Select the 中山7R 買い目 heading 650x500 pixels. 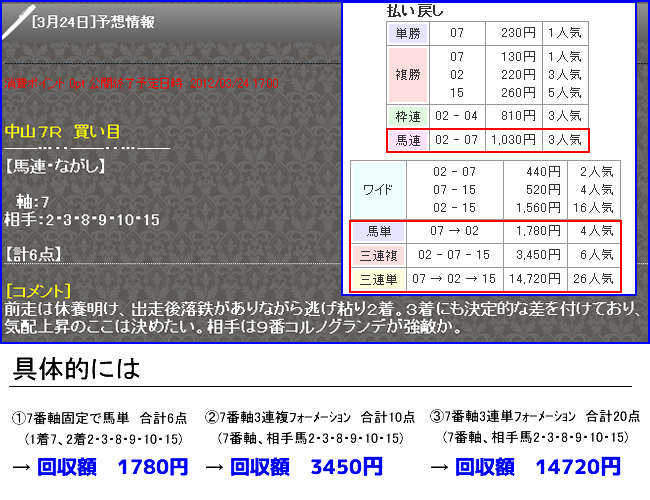(62, 132)
